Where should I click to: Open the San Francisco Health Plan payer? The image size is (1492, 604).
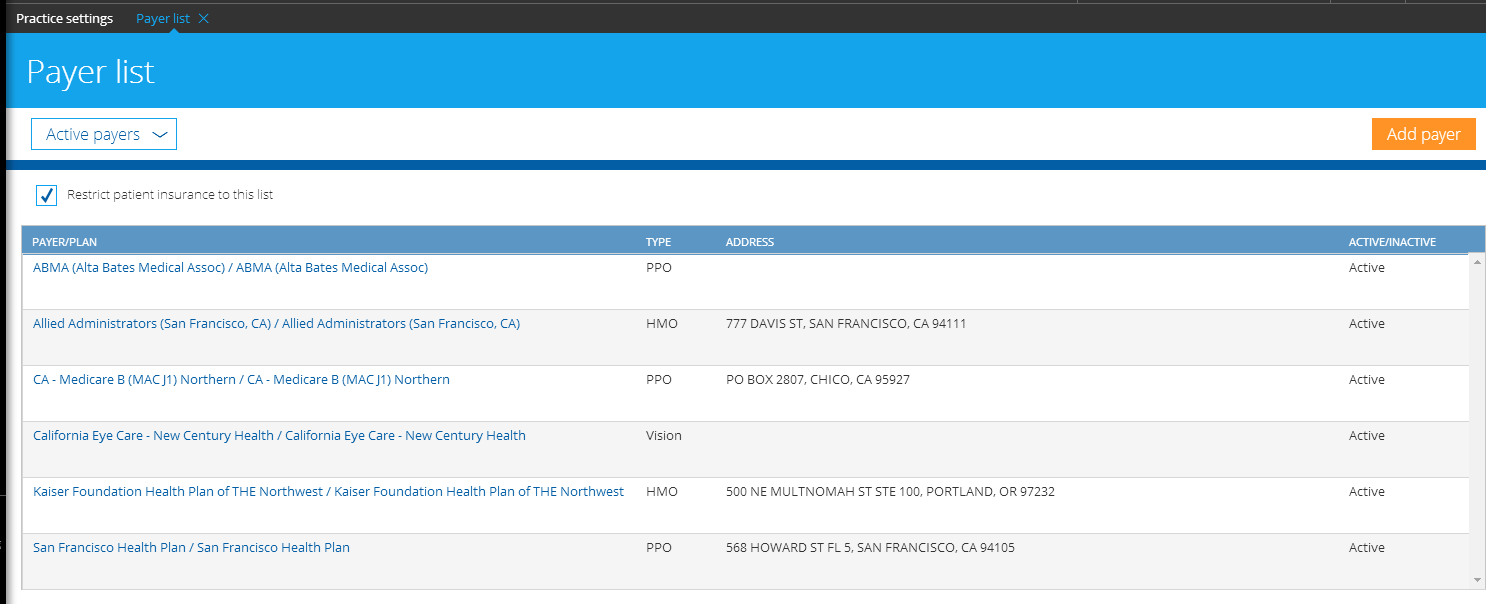(191, 548)
